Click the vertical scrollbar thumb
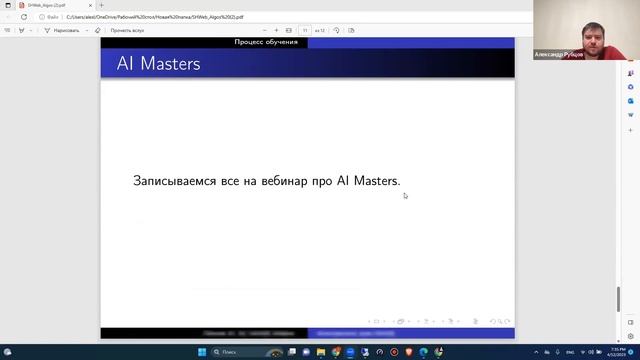The image size is (640, 360). pos(618,299)
